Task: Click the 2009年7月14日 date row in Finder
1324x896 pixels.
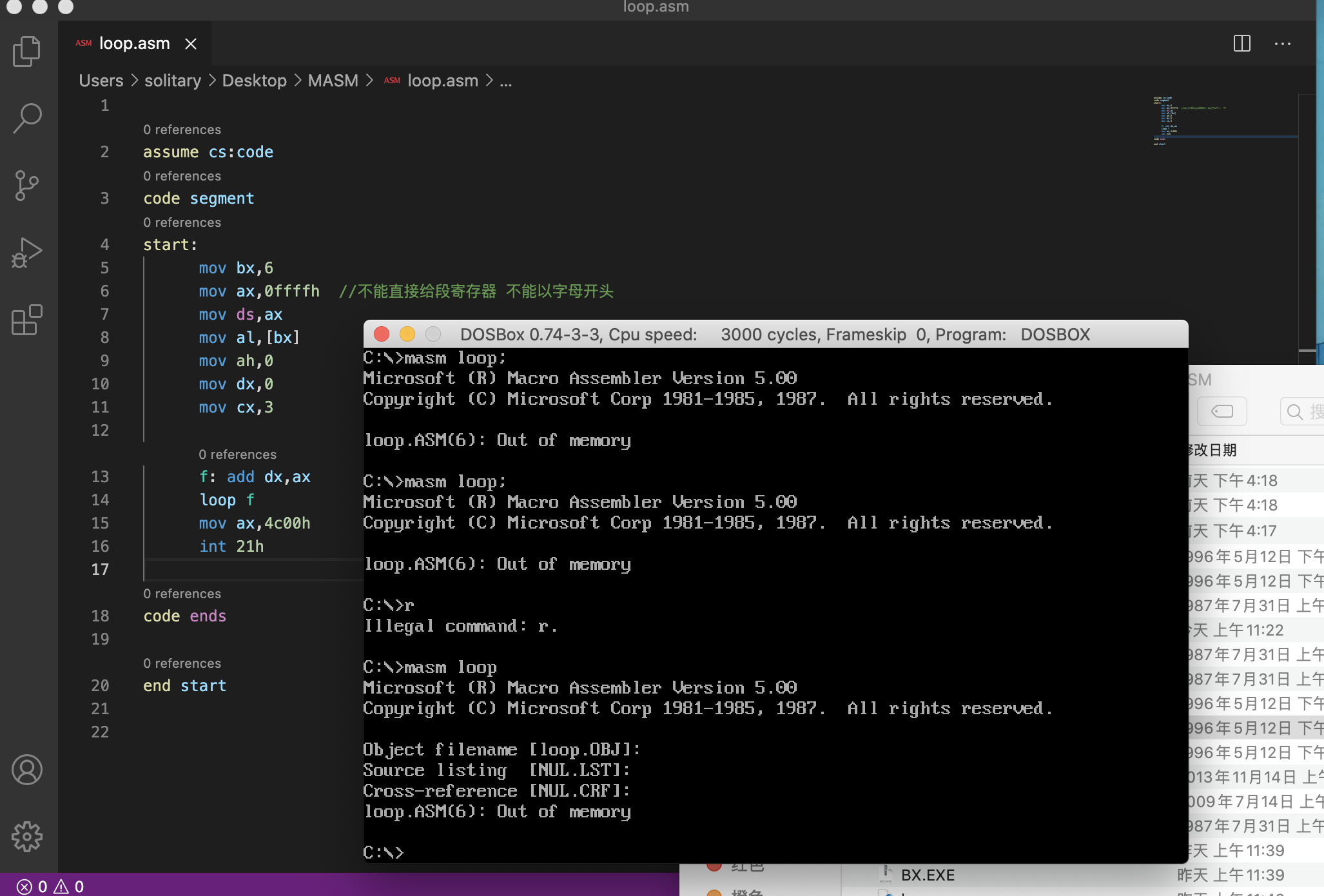Action: point(1256,802)
